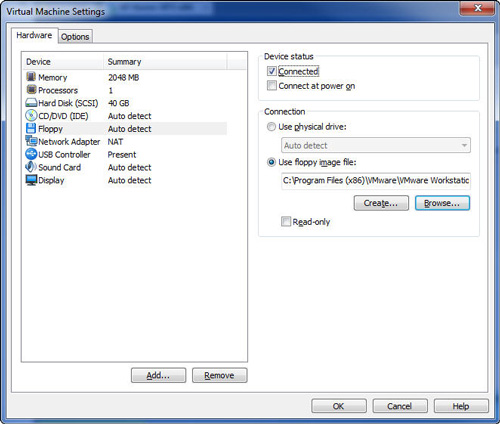Select the Memory device icon
500x424 pixels.
click(x=31, y=77)
